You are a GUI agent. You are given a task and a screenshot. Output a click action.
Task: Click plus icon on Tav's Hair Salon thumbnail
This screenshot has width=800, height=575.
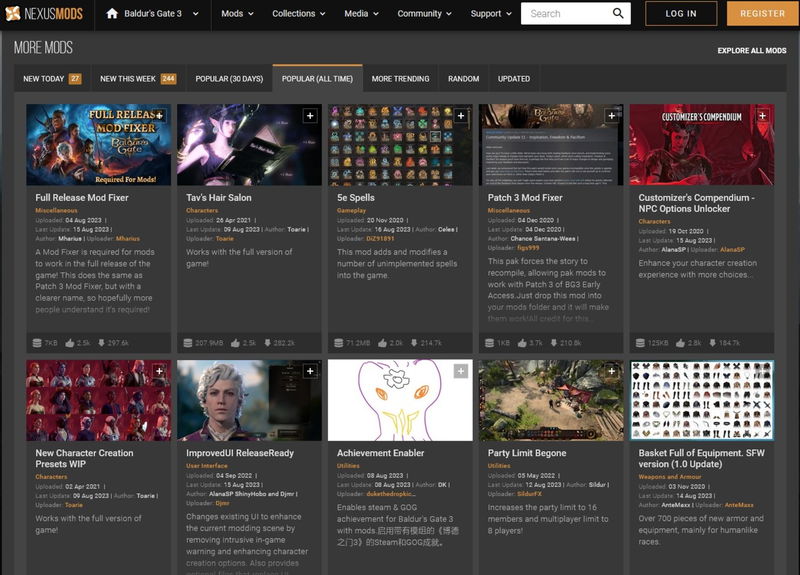tap(310, 116)
